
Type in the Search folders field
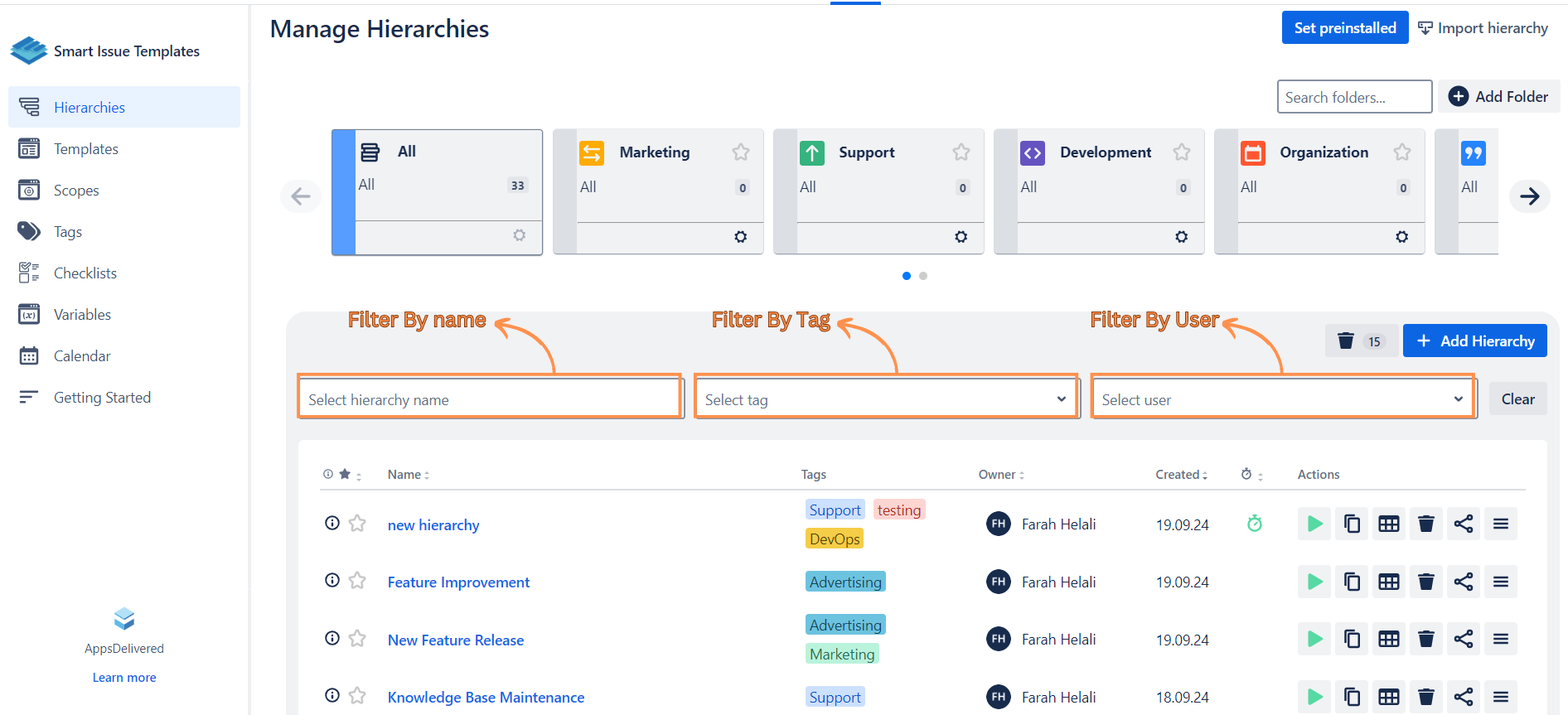1354,98
